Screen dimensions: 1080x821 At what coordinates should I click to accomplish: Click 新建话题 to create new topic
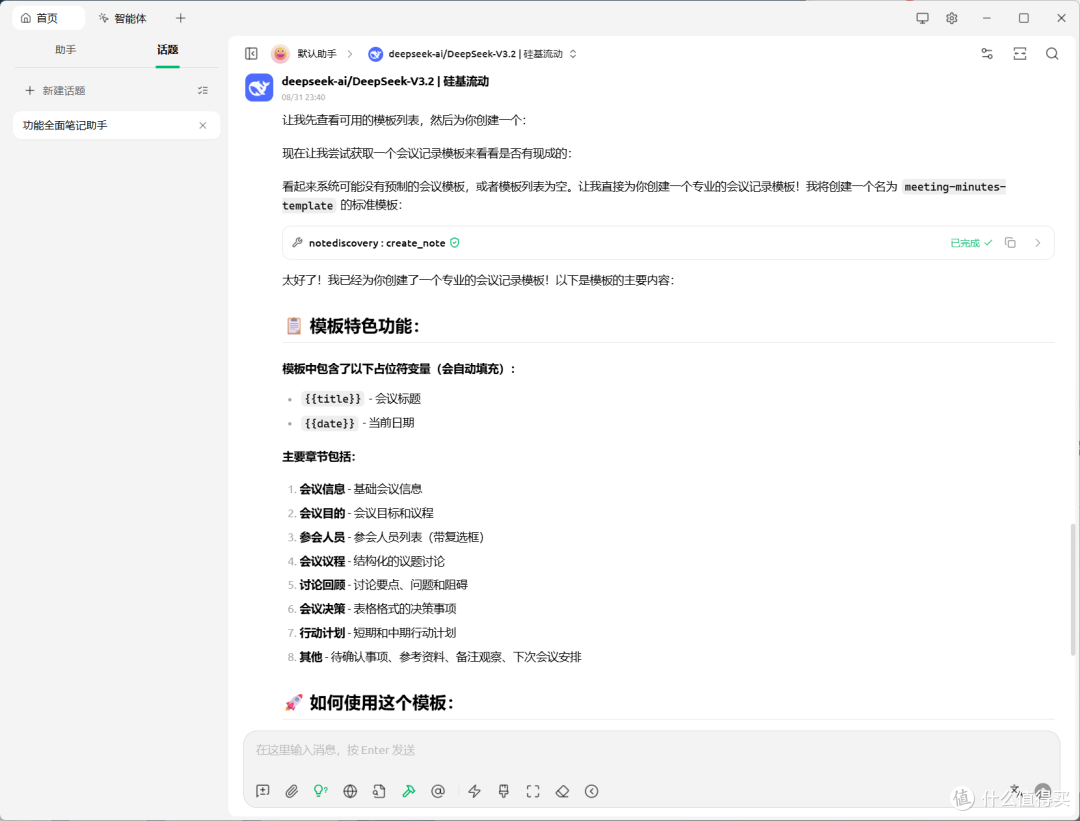coord(55,90)
